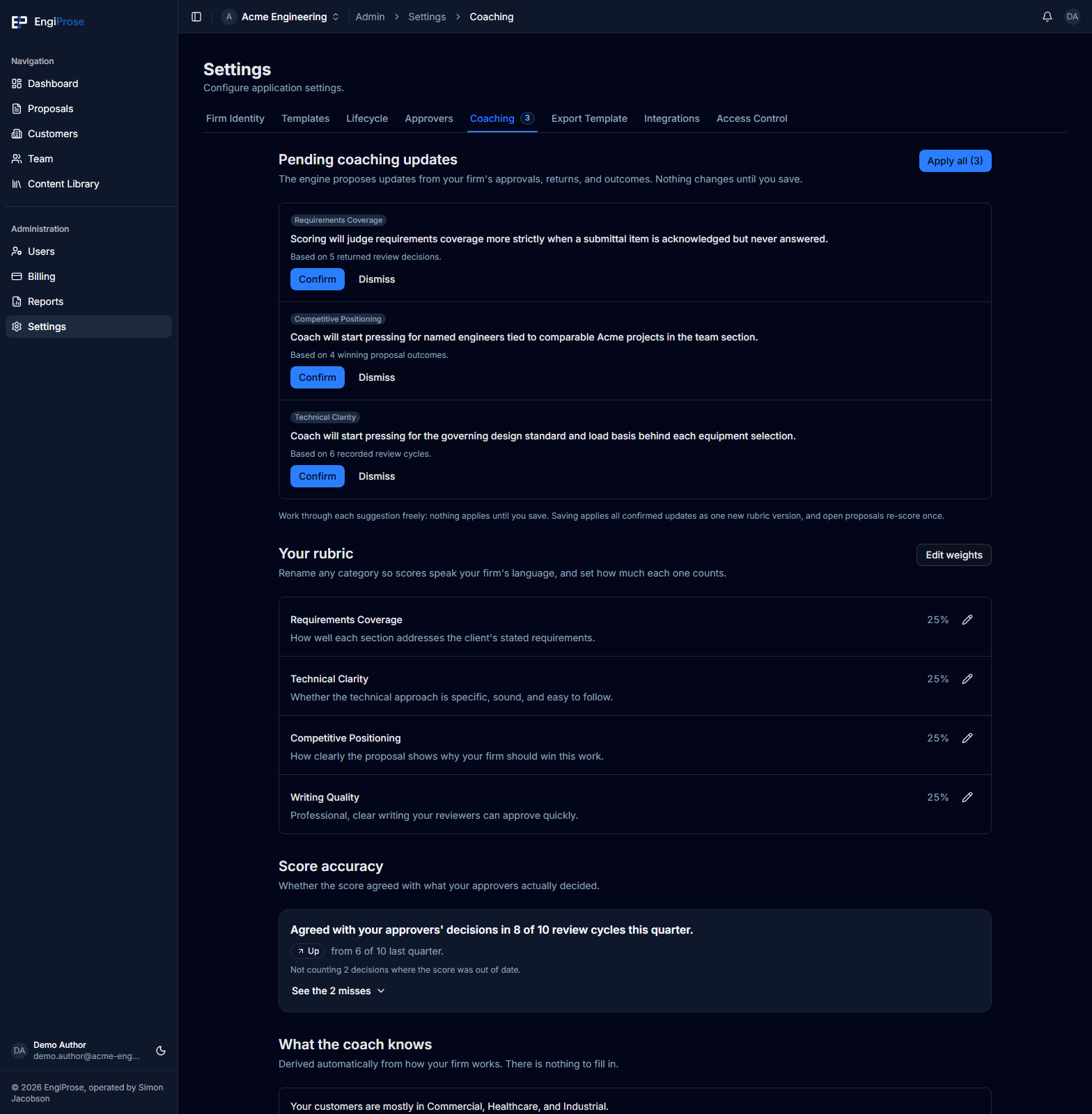Open Team in the sidebar
The image size is (1092, 1114).
[88, 159]
